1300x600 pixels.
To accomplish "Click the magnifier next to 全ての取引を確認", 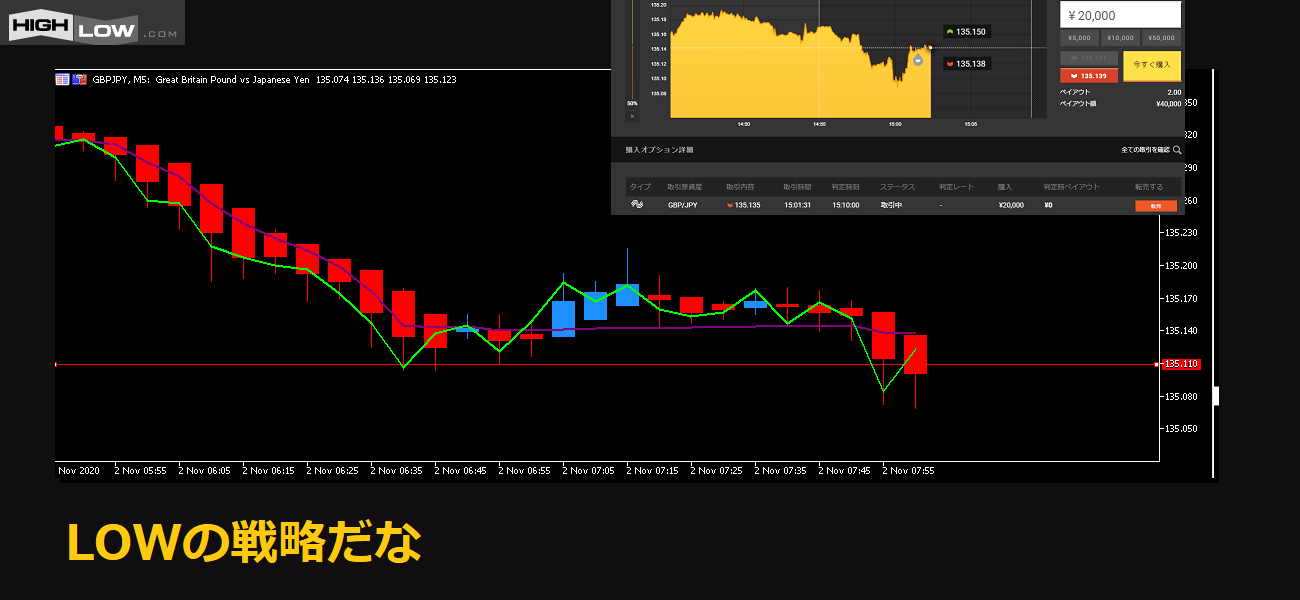I will click(1177, 150).
